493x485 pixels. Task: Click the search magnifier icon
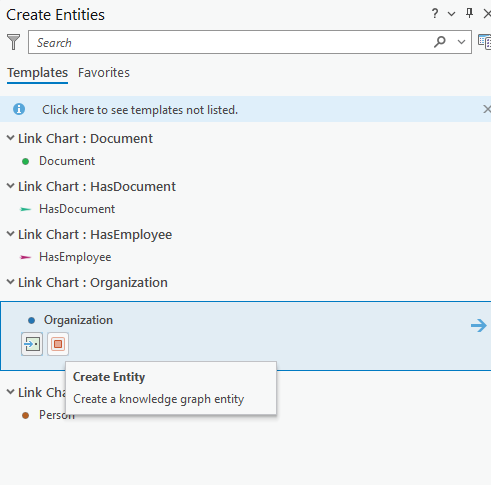[440, 42]
